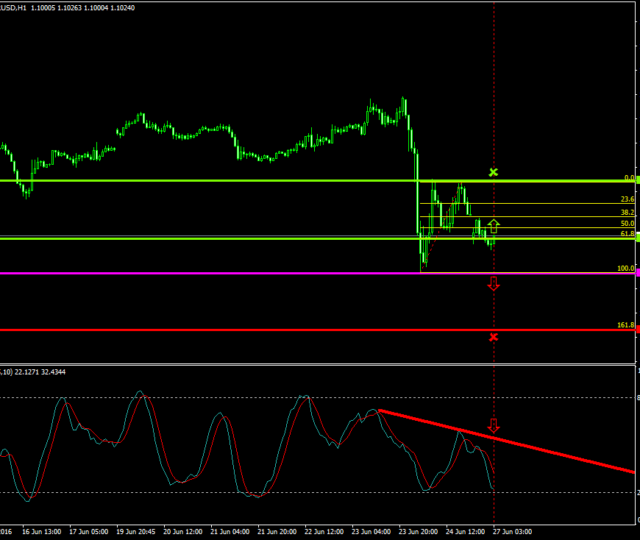640x540 pixels.
Task: Click the magenta price tag at right edge
Action: 637,273
